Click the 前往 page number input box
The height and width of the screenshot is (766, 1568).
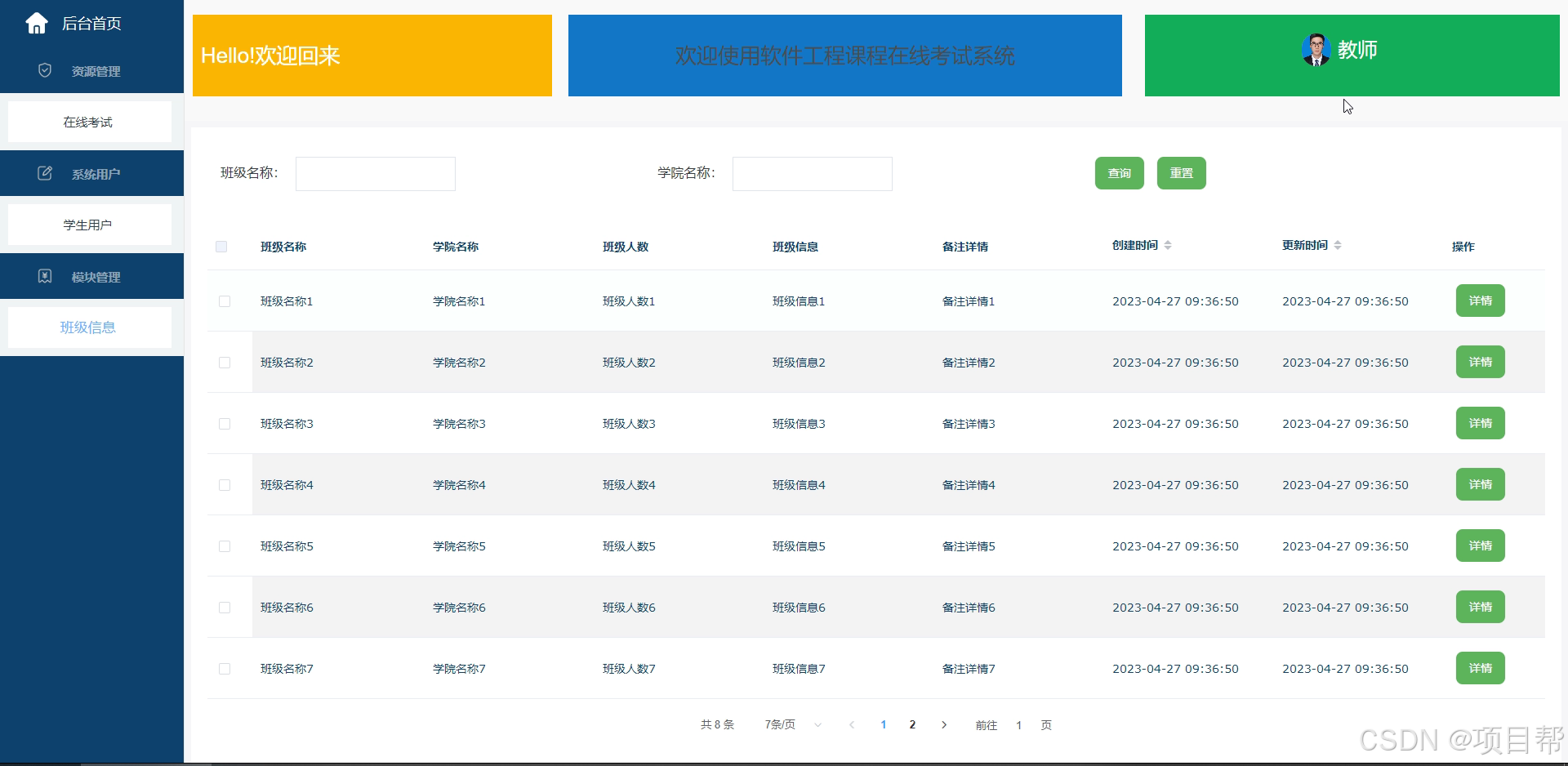[1019, 725]
